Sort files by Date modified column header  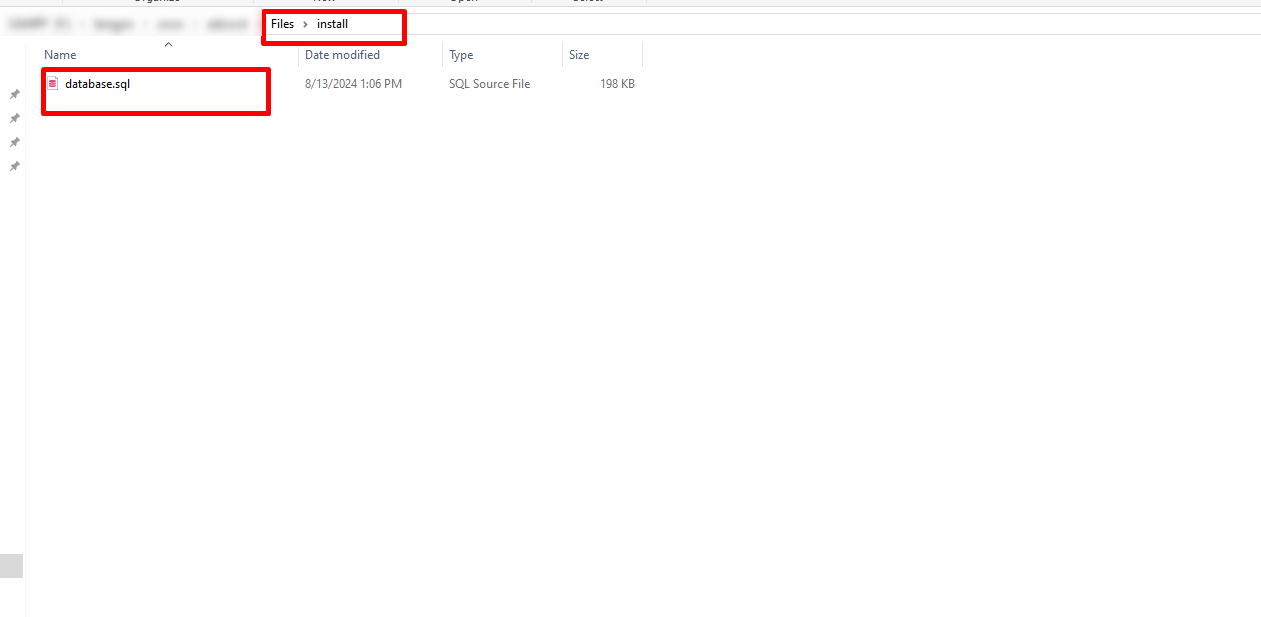pyautogui.click(x=342, y=55)
